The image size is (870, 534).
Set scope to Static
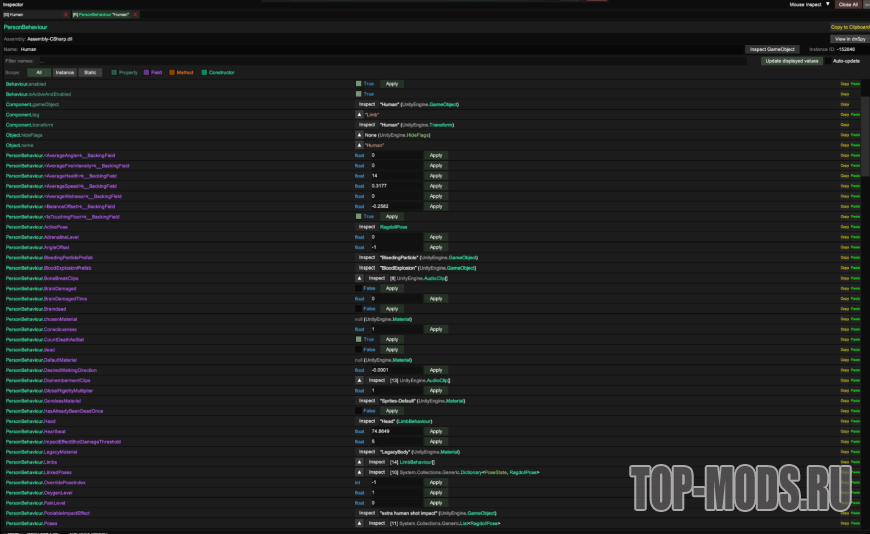point(90,73)
